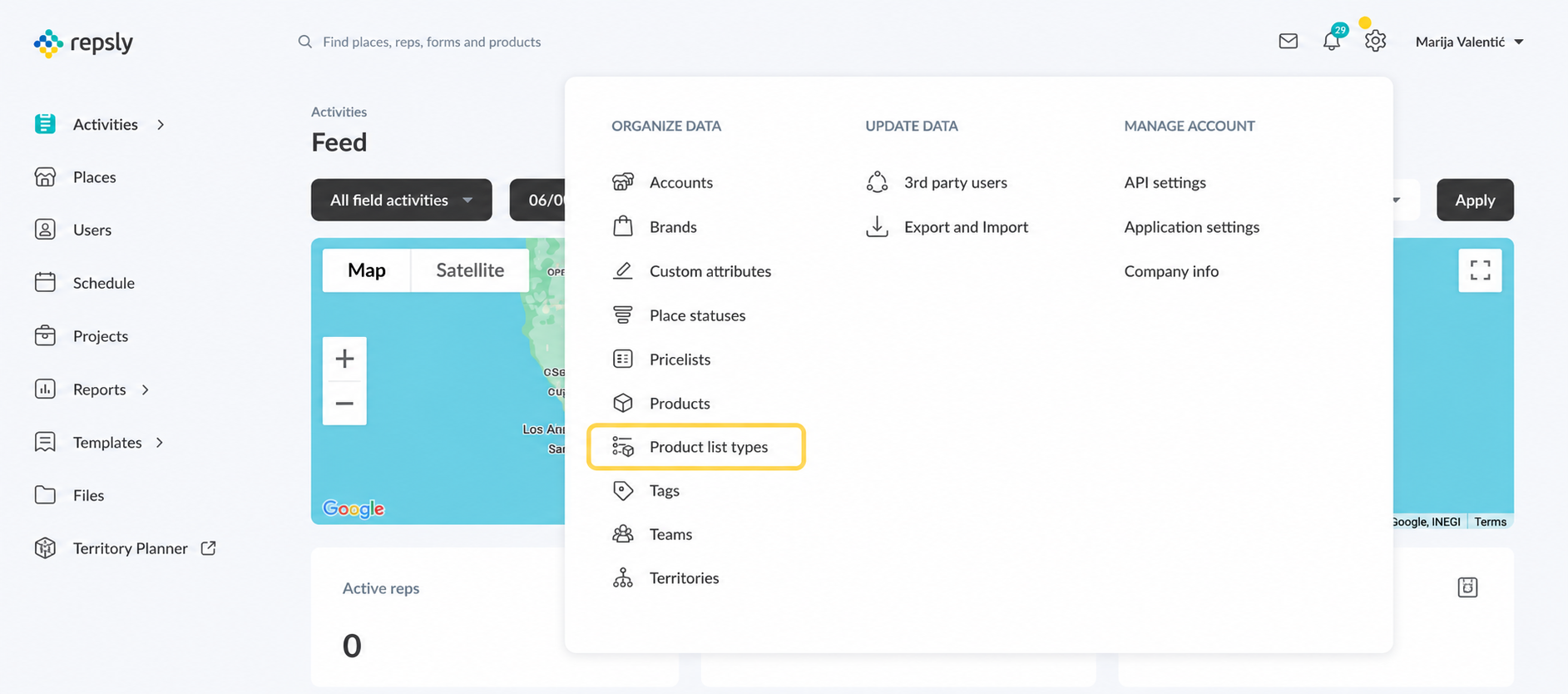
Task: Open the date range dropdown starting 06/0
Action: [x=538, y=200]
